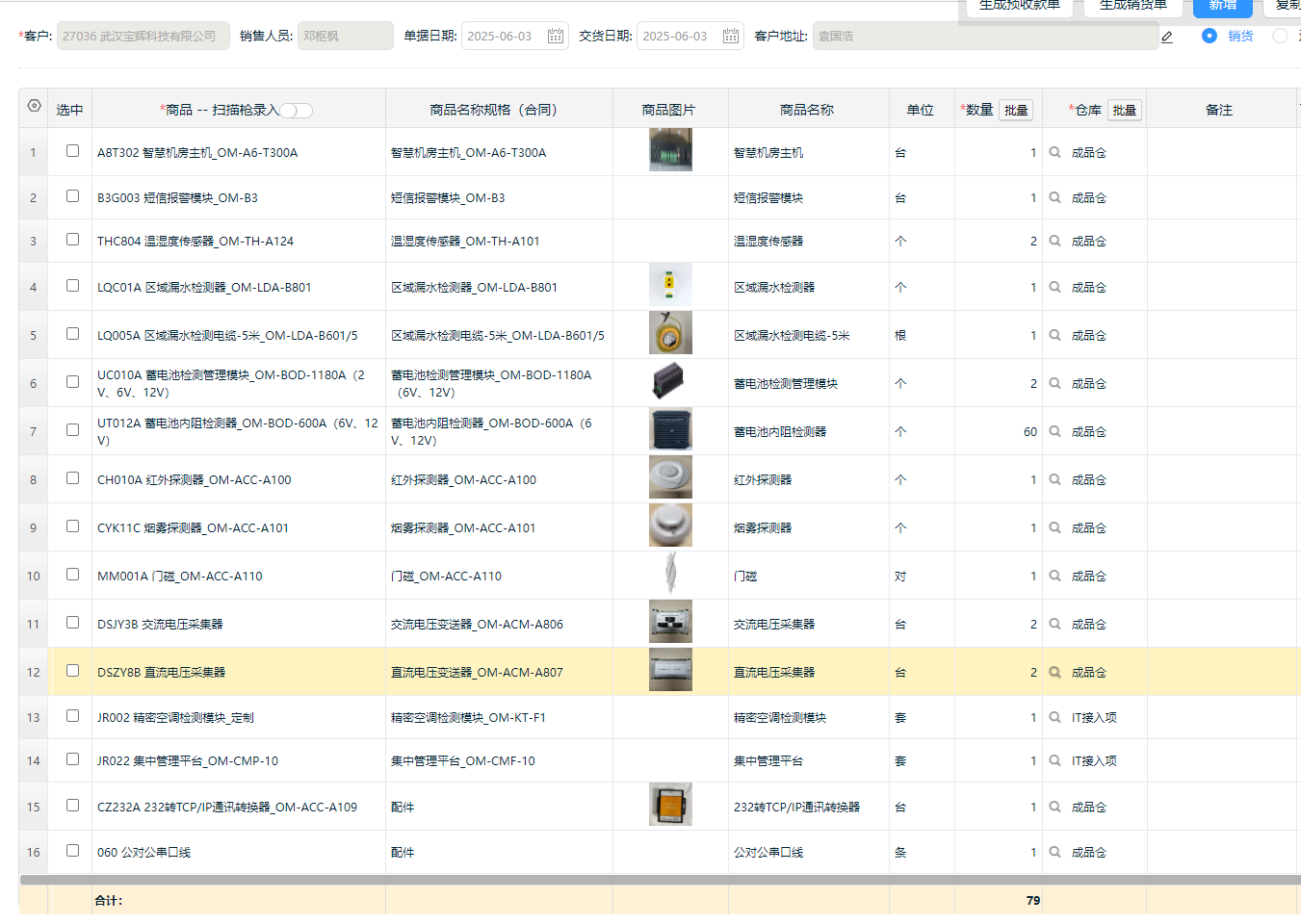Click the 商品图片 column header
1301x924 pixels.
click(x=669, y=109)
